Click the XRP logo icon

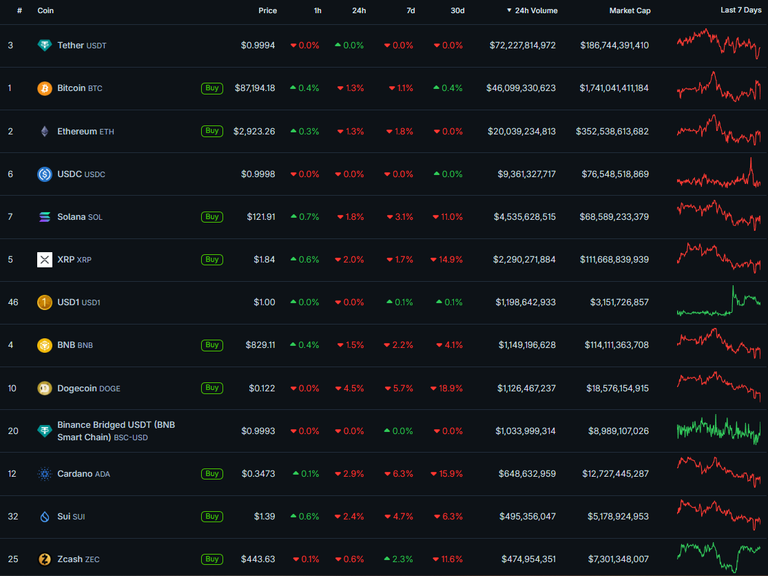coord(45,260)
